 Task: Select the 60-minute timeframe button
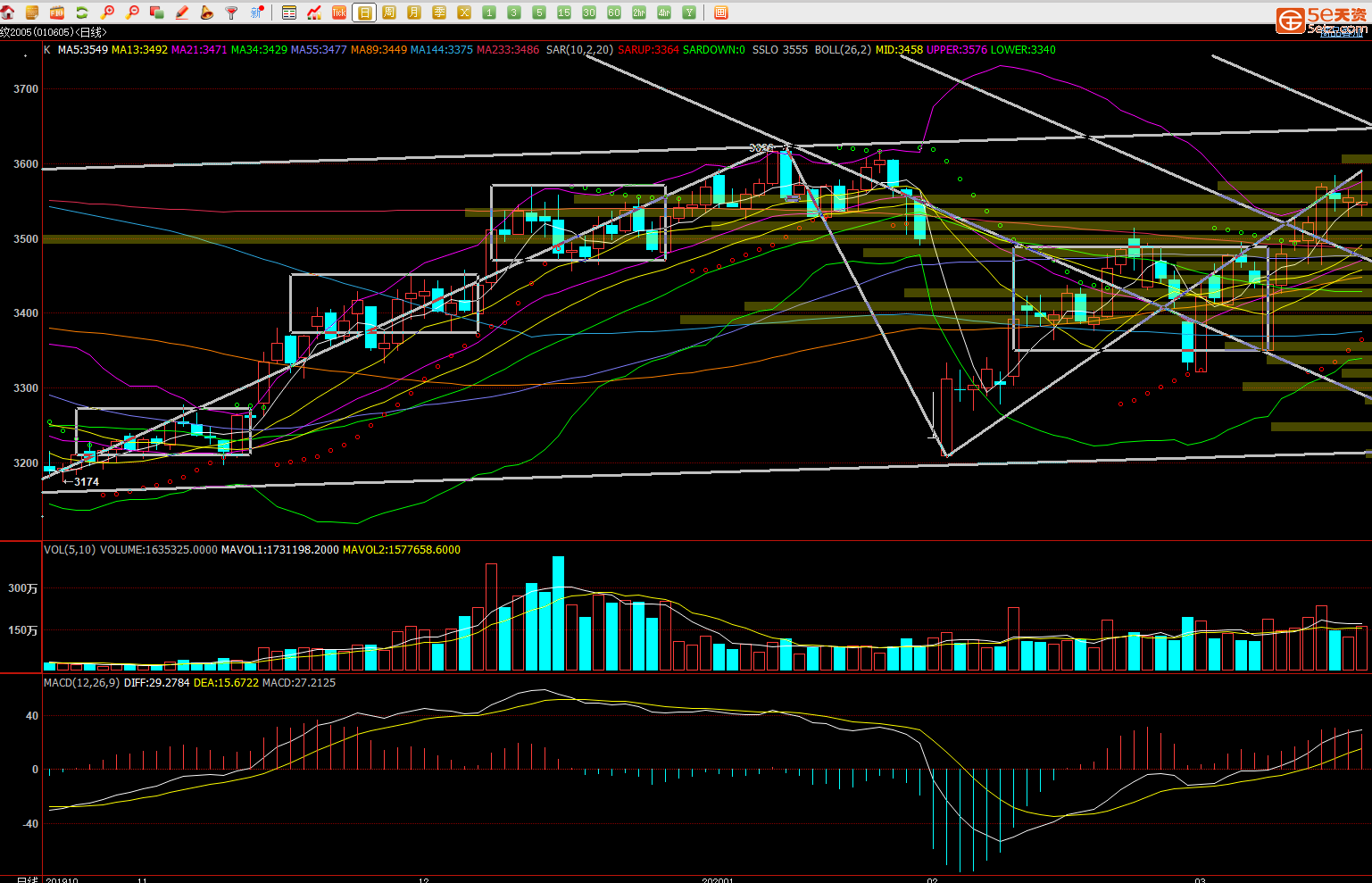614,12
